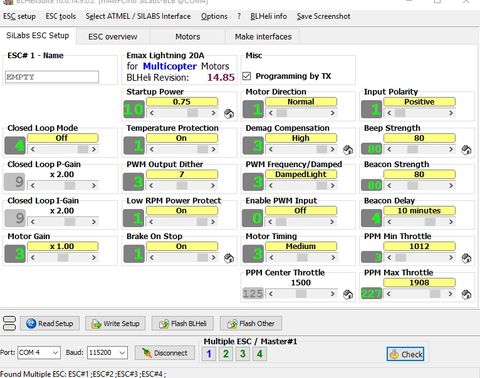Image resolution: width=480 pixels, height=378 pixels.
Task: Click the stacked panels icon left of Read Setup
Action: 9,323
